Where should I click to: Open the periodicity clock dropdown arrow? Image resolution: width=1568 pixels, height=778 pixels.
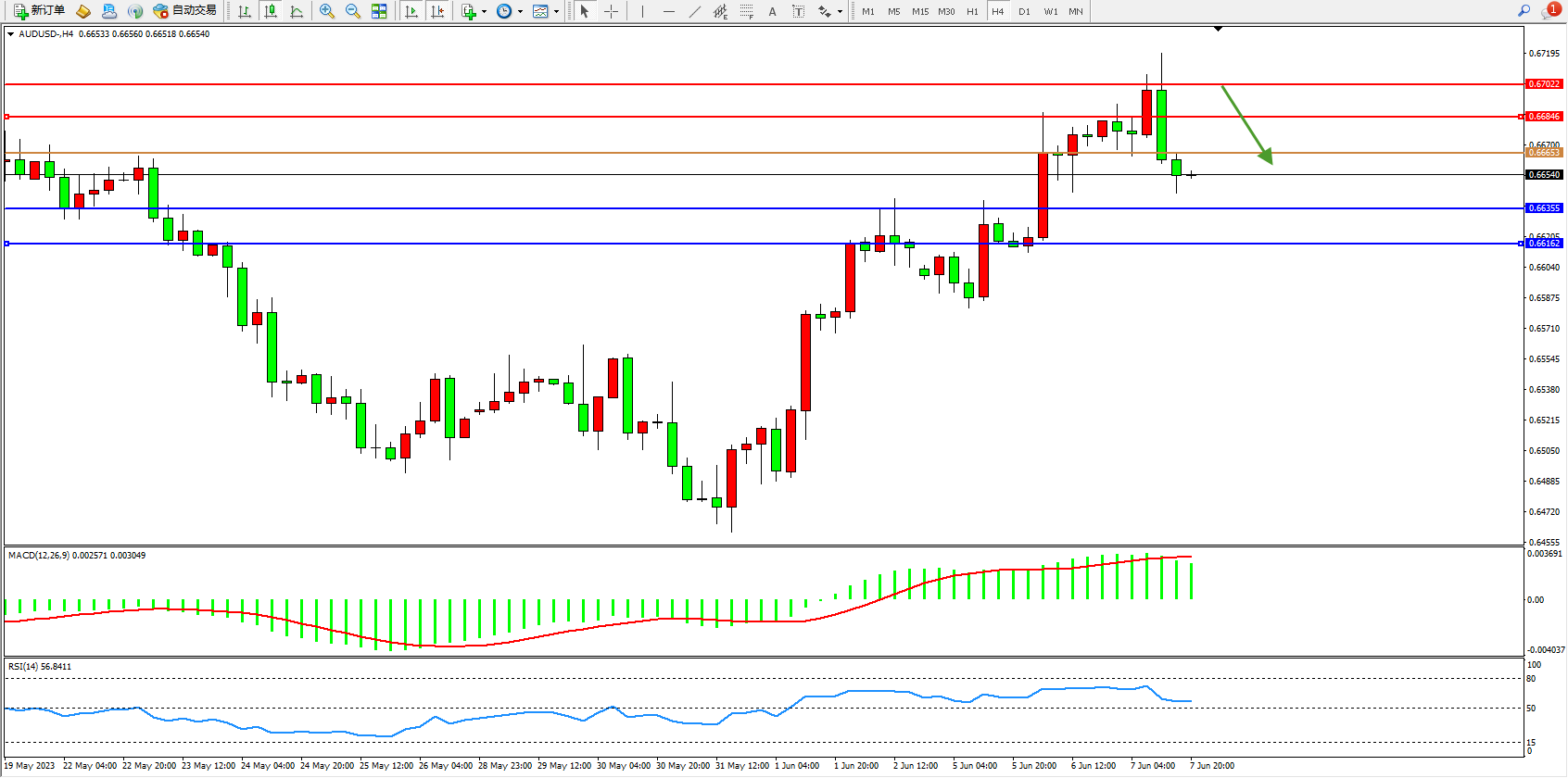click(x=520, y=12)
